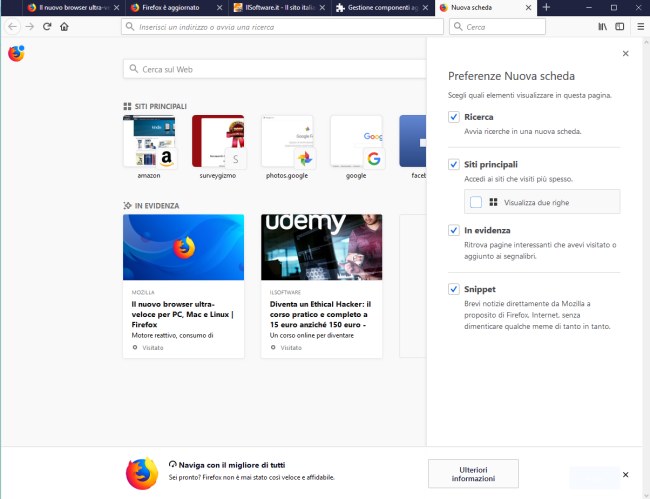Close the Nuova scheda tab
650x499 pixels.
(x=528, y=7)
